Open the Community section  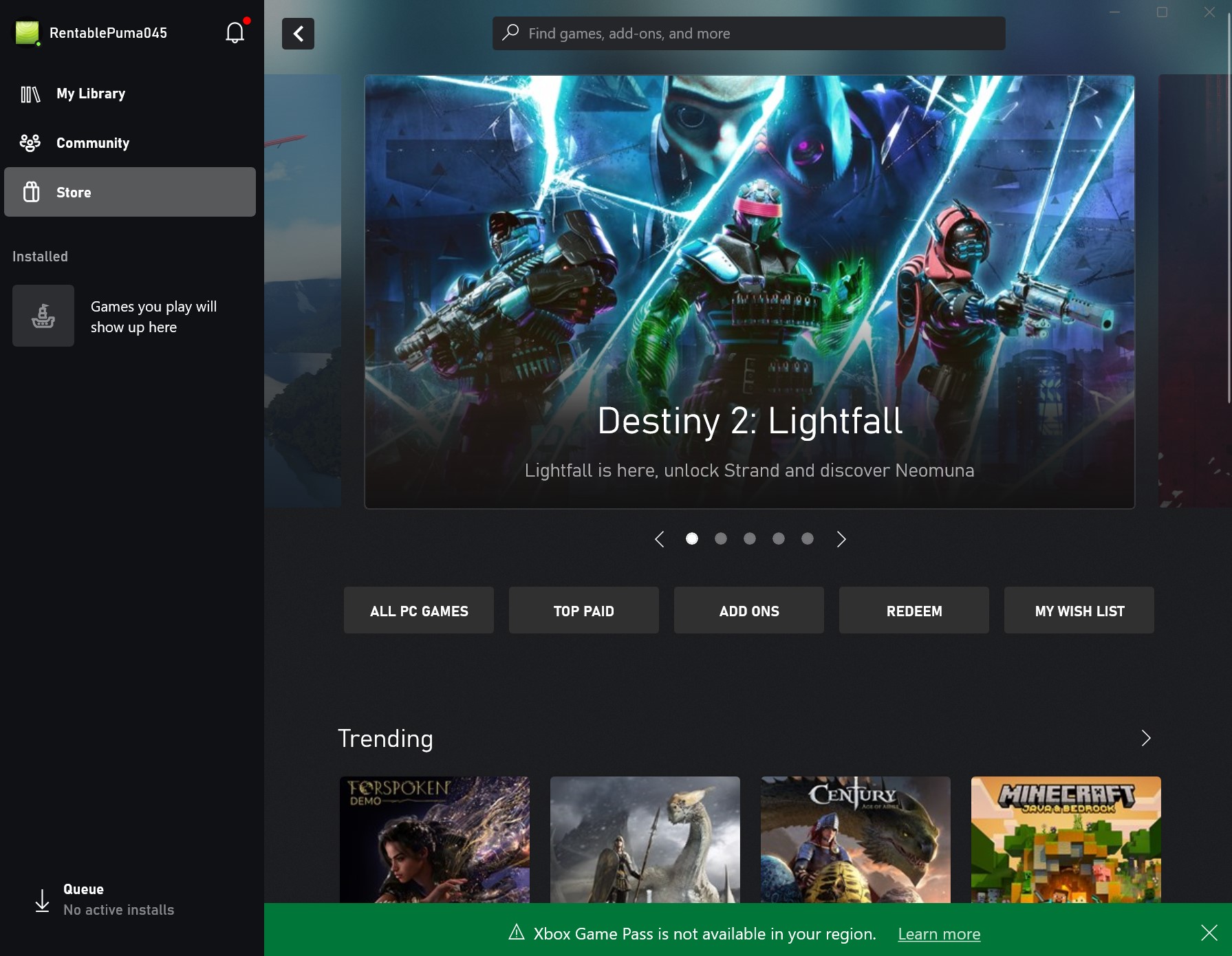coord(130,143)
